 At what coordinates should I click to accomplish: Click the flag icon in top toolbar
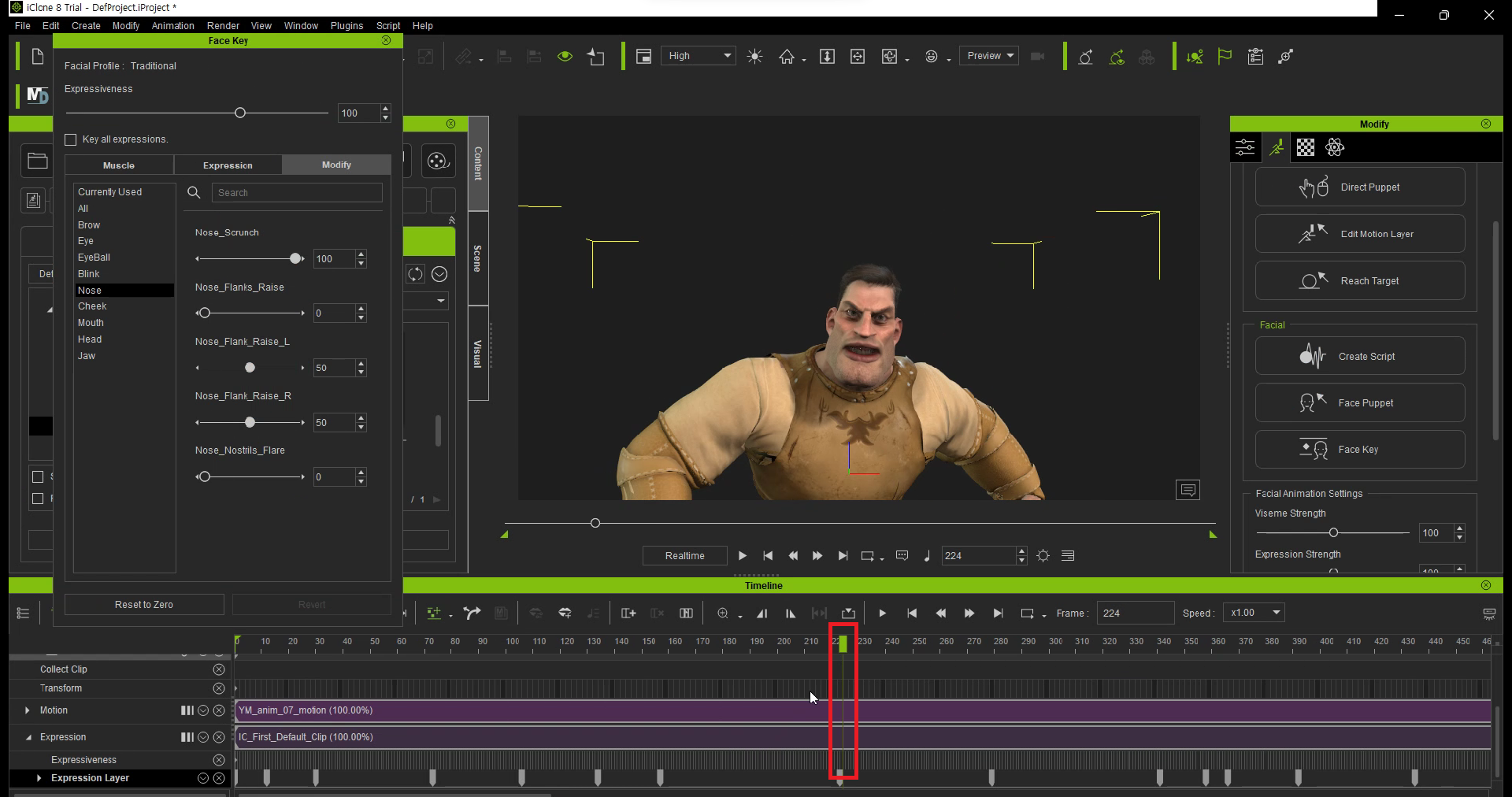(1225, 57)
